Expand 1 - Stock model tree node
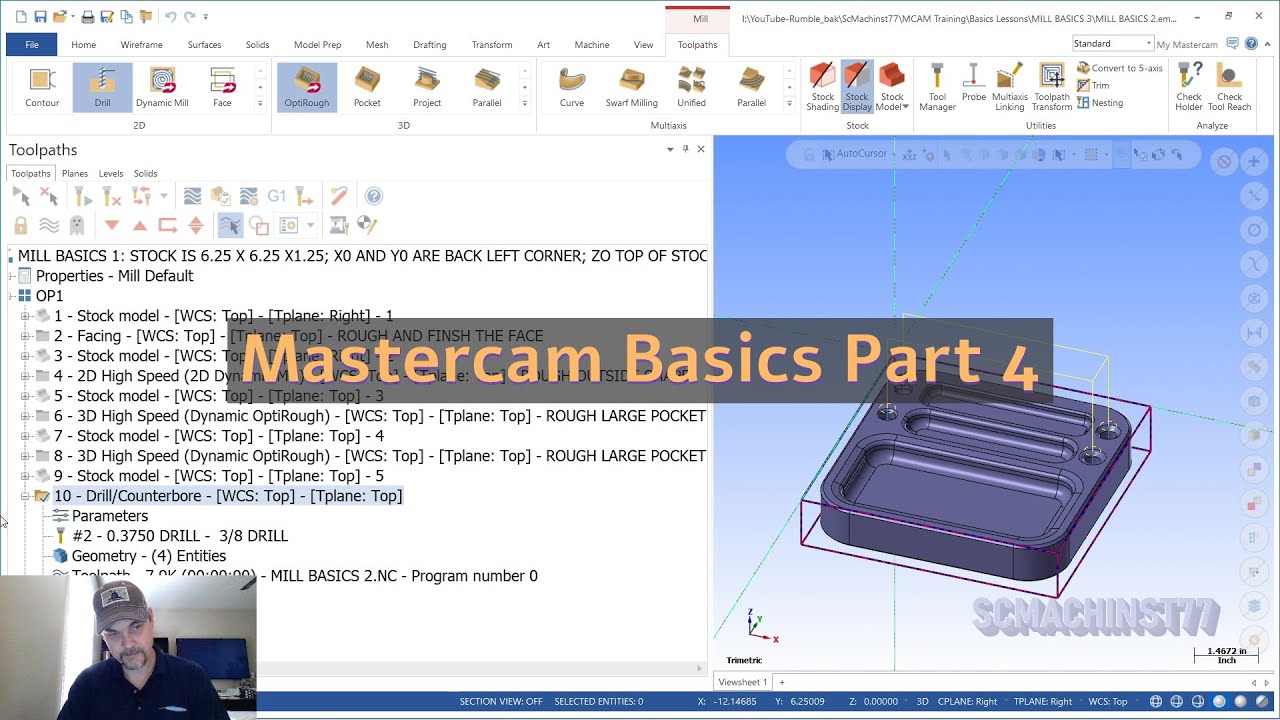Screen dimensions: 1280x720 click(x=25, y=316)
